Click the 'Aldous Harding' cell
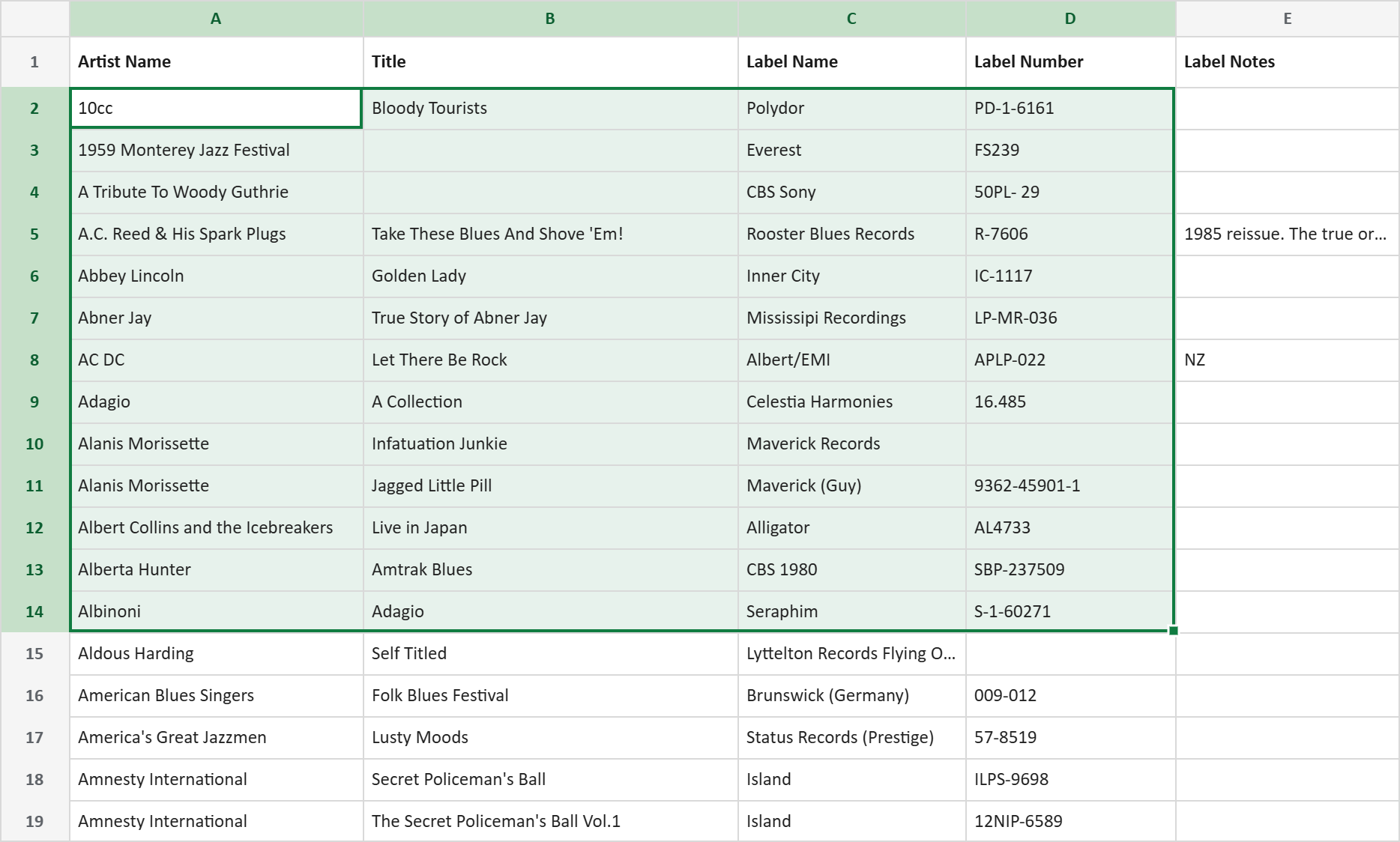The height and width of the screenshot is (842, 1400). tap(216, 654)
